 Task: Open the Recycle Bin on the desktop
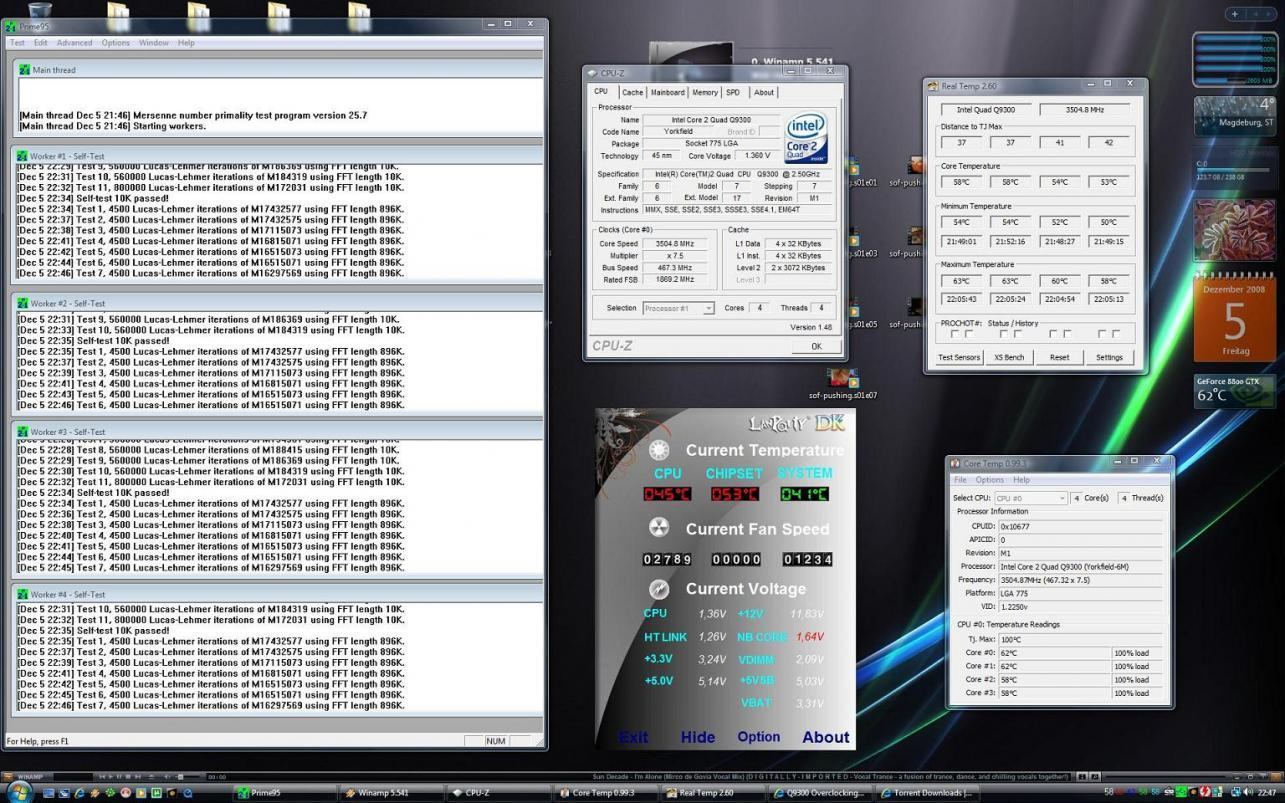coord(41,10)
